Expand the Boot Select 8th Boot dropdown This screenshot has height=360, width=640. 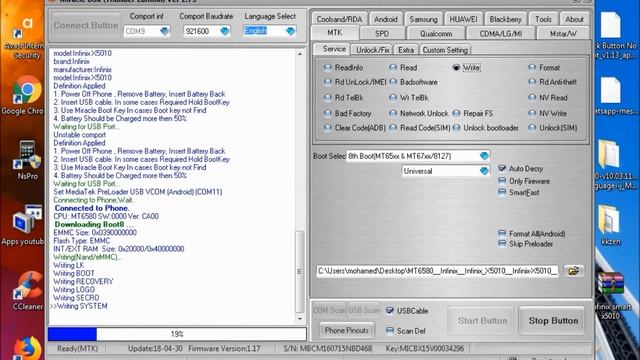484,156
